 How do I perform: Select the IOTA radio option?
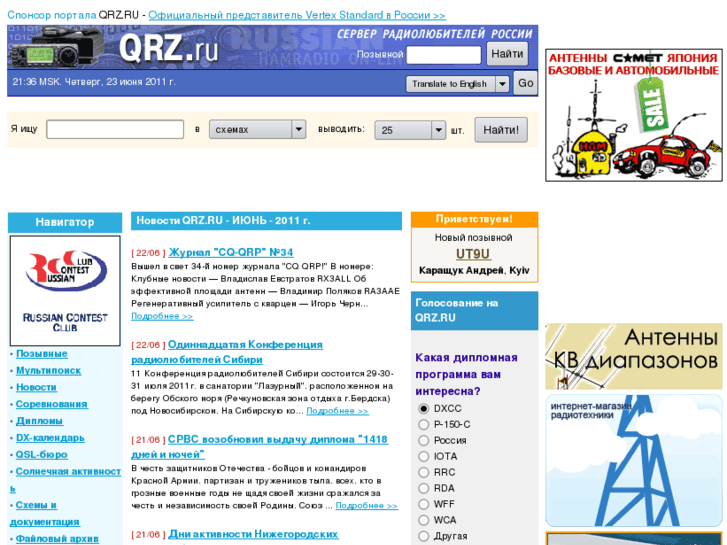tap(423, 456)
